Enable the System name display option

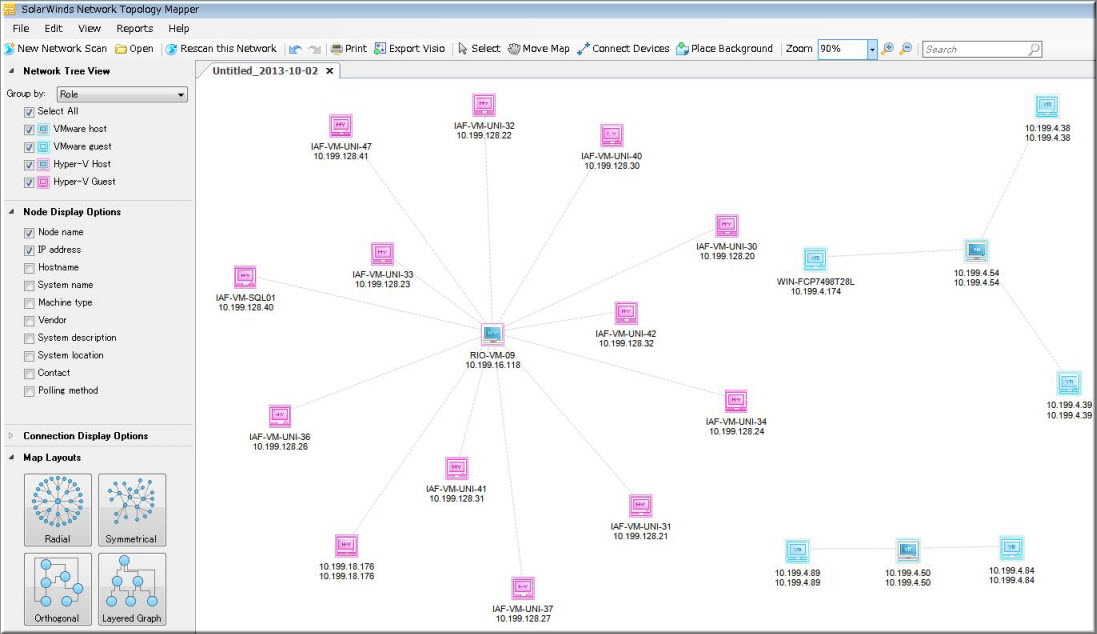pos(29,286)
